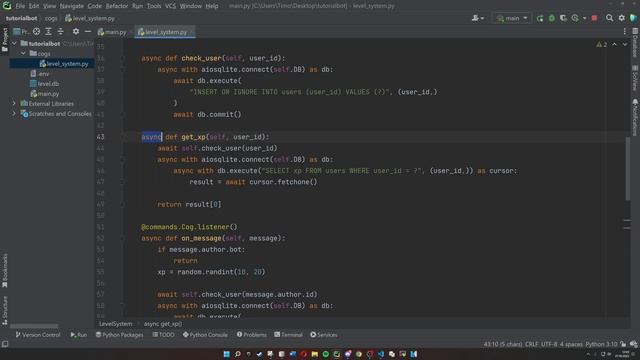
Task: Open the Navigate menu
Action: click(71, 6)
